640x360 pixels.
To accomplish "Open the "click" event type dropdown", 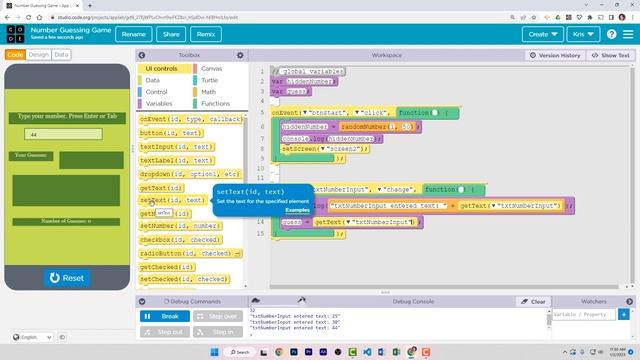I will (x=357, y=113).
